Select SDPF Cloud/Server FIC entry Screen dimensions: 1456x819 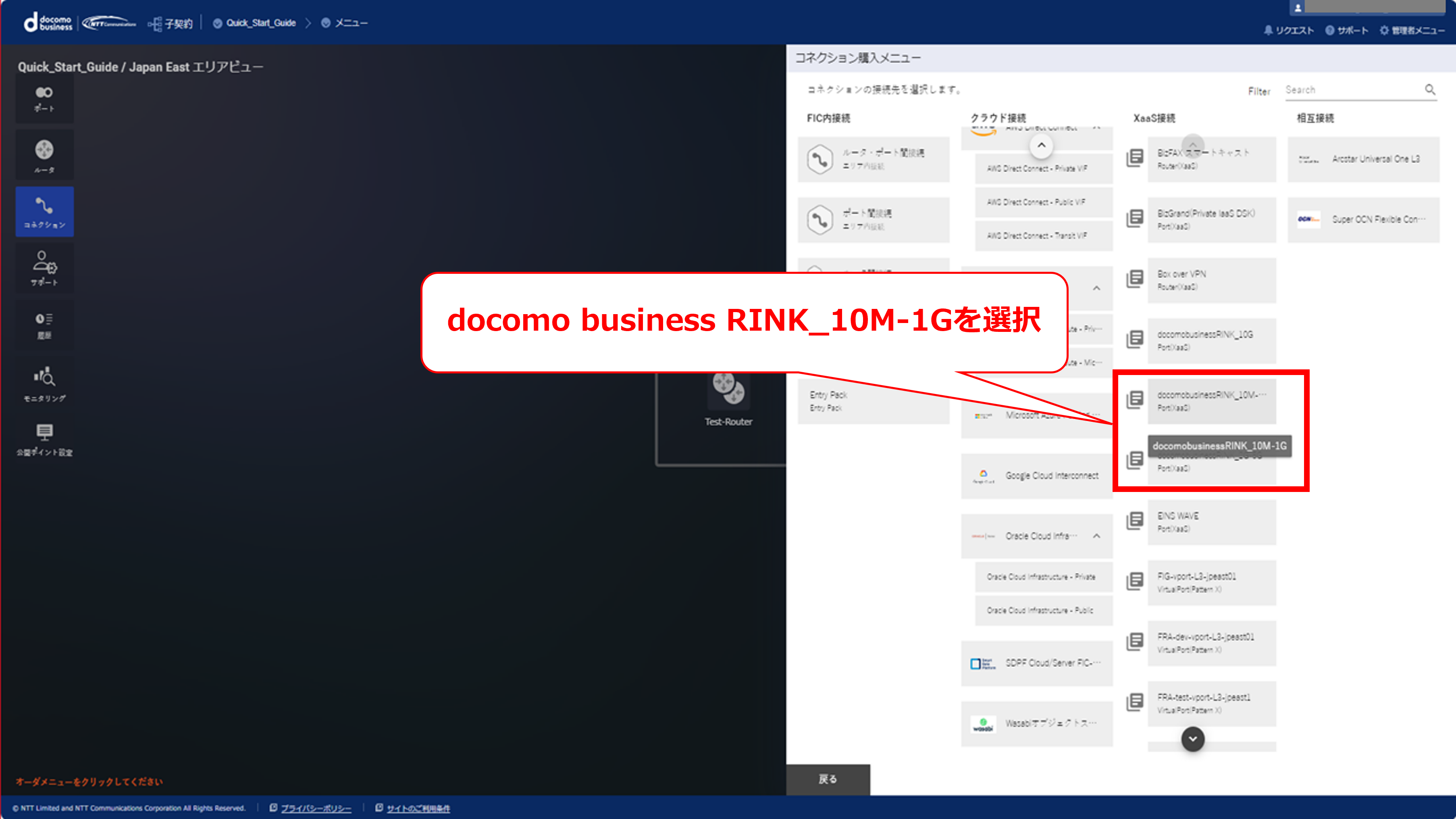[1037, 663]
